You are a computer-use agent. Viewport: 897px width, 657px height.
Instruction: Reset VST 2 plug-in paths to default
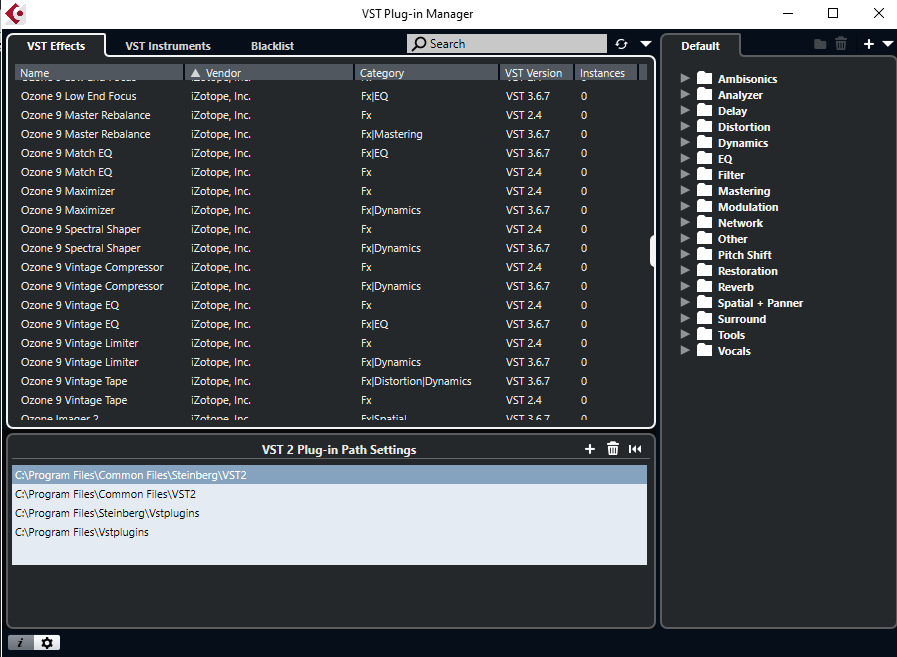pos(635,449)
